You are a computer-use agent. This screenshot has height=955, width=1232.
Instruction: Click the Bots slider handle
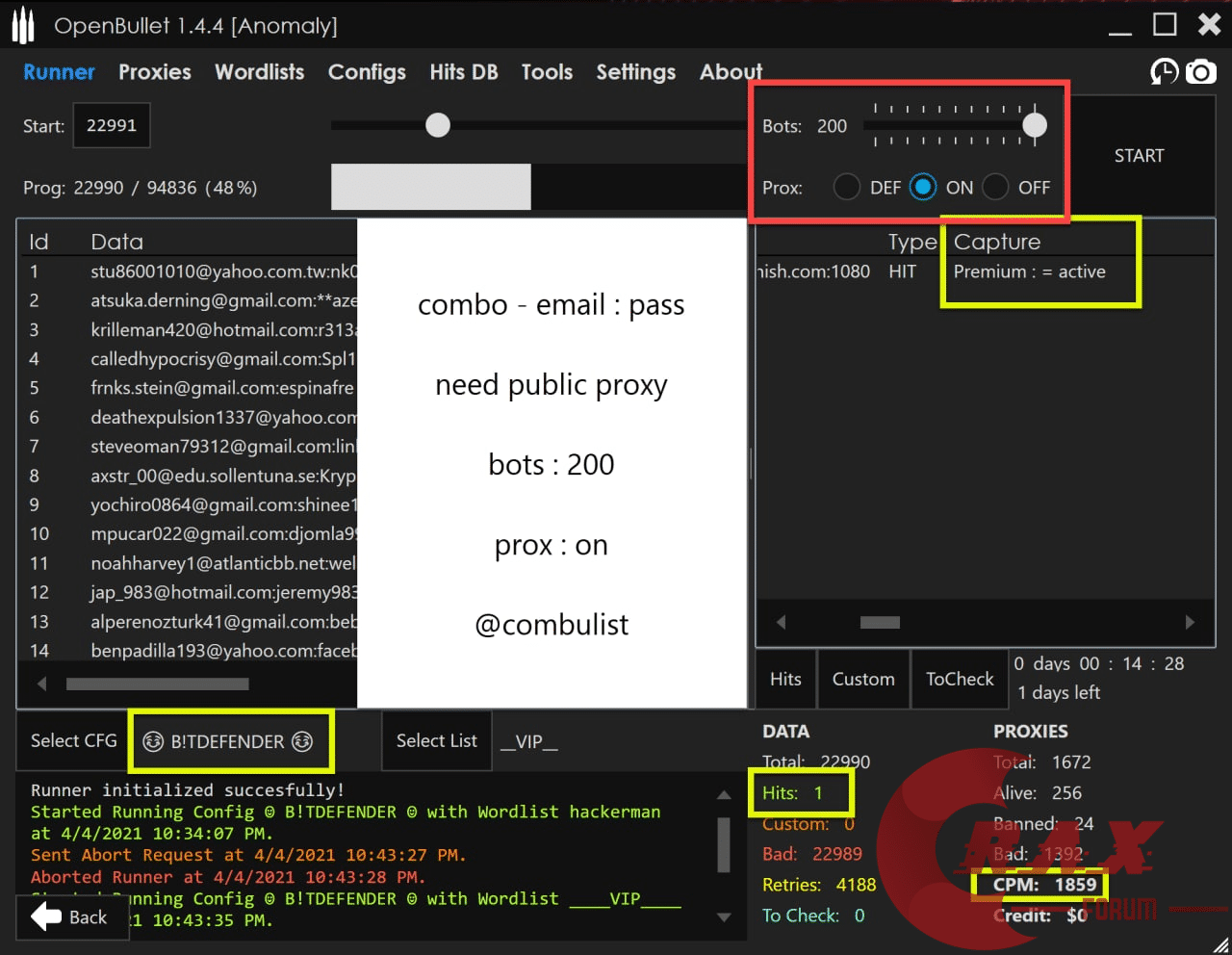tap(1035, 125)
